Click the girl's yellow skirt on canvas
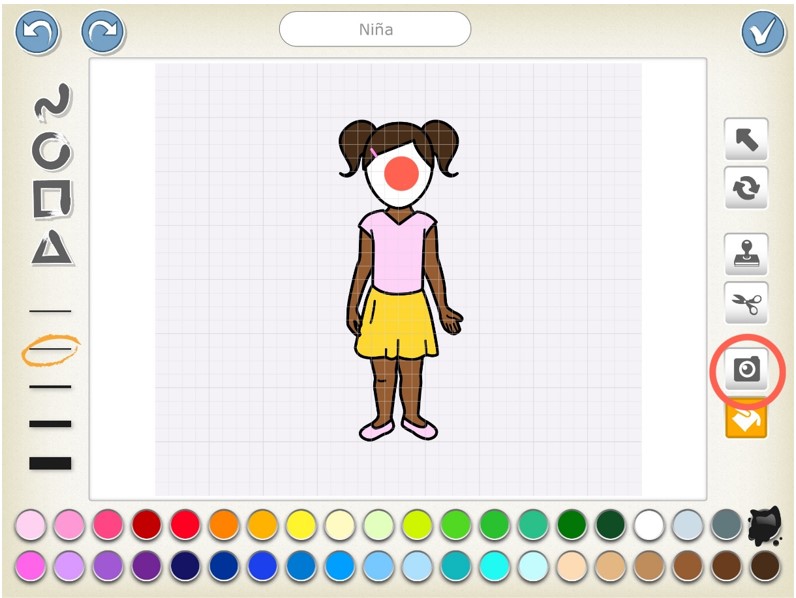Image resolution: width=796 pixels, height=598 pixels. click(x=396, y=323)
